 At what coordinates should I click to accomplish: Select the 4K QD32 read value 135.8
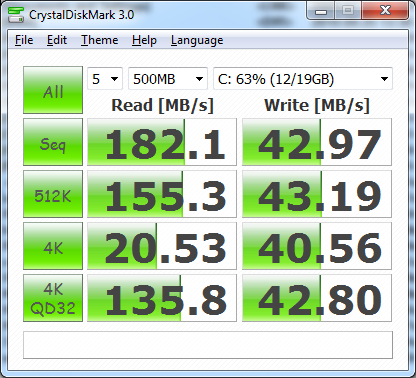click(162, 298)
